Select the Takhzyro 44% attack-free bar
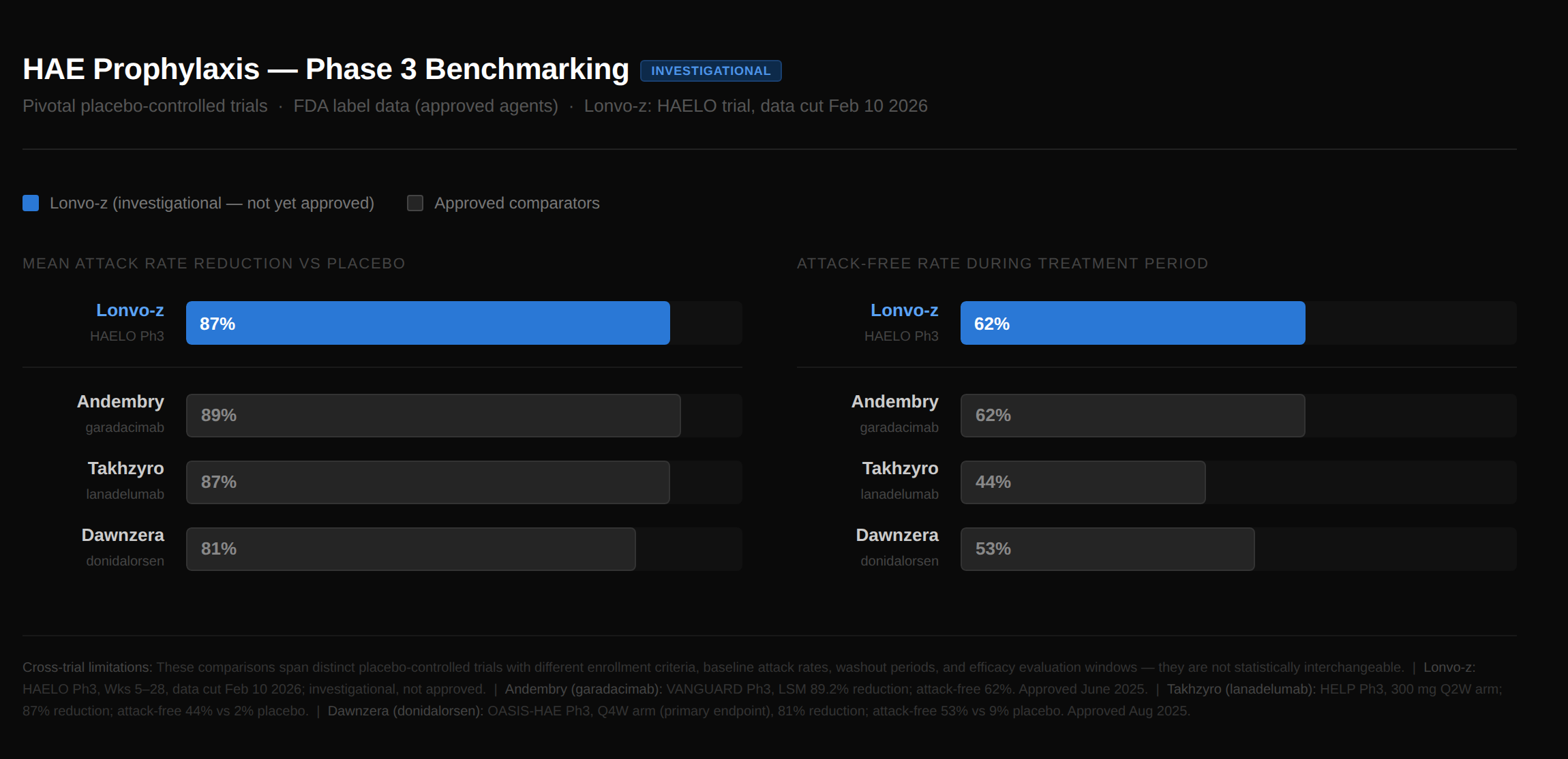This screenshot has height=759, width=1568. point(1083,482)
